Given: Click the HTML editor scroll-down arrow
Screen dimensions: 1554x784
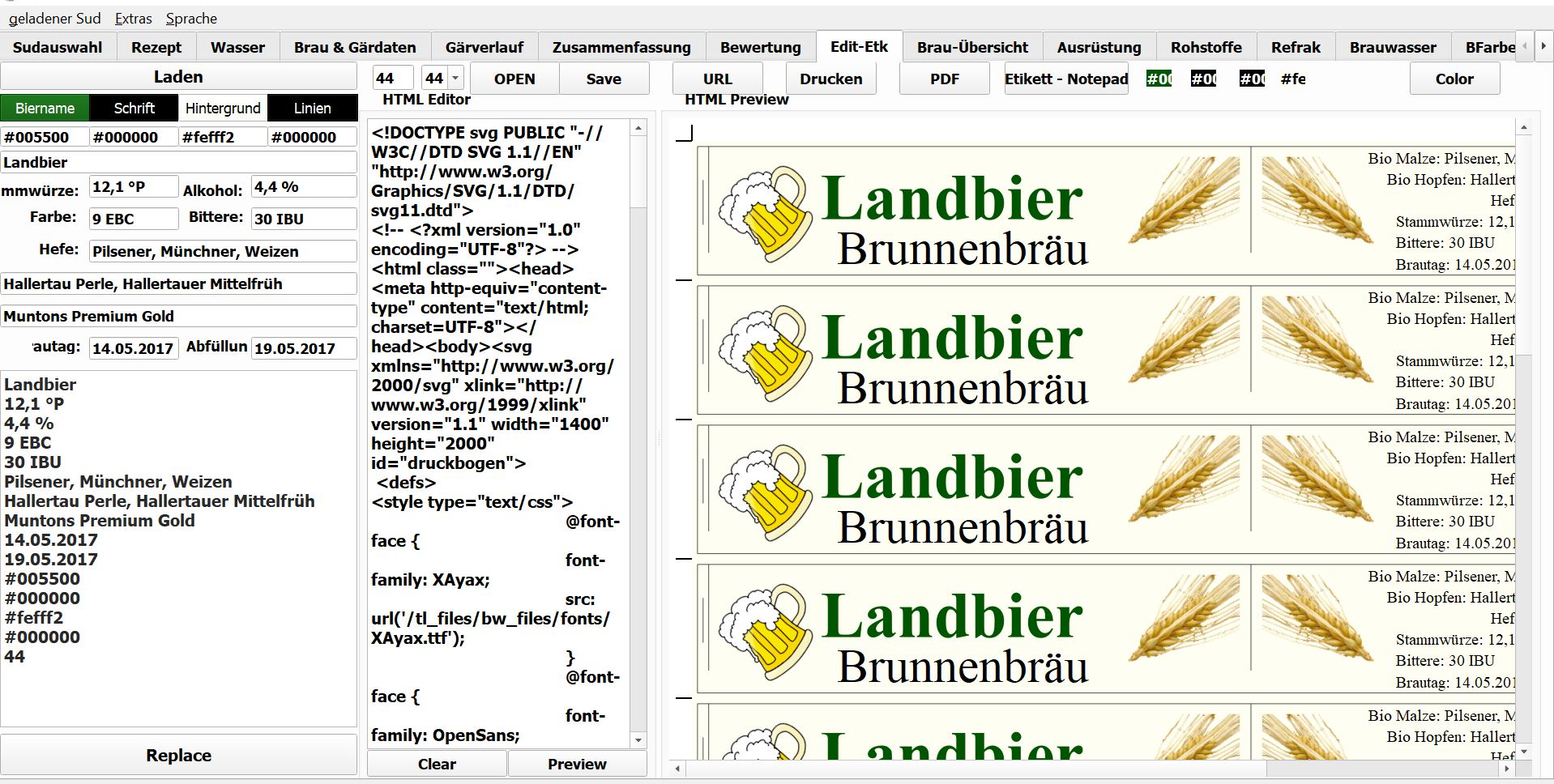Looking at the screenshot, I should pos(638,739).
